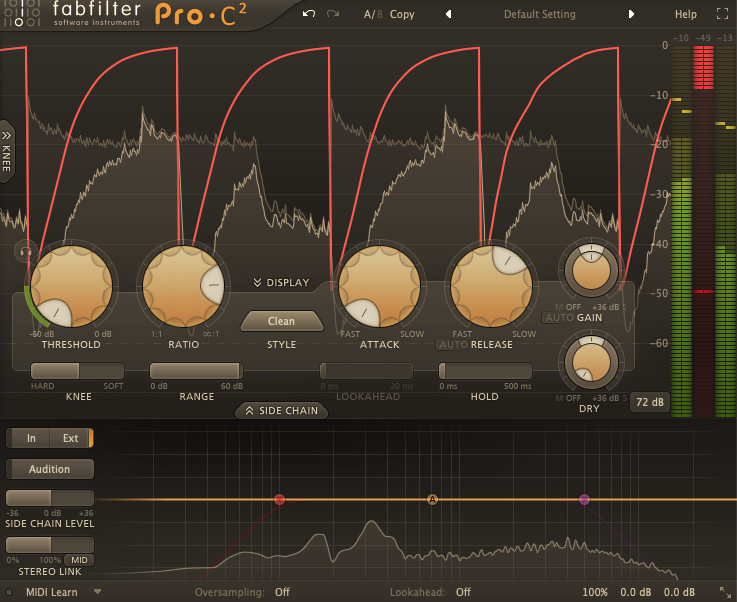Select the yellow A band node
Viewport: 737px width, 602px height.
pyautogui.click(x=432, y=499)
